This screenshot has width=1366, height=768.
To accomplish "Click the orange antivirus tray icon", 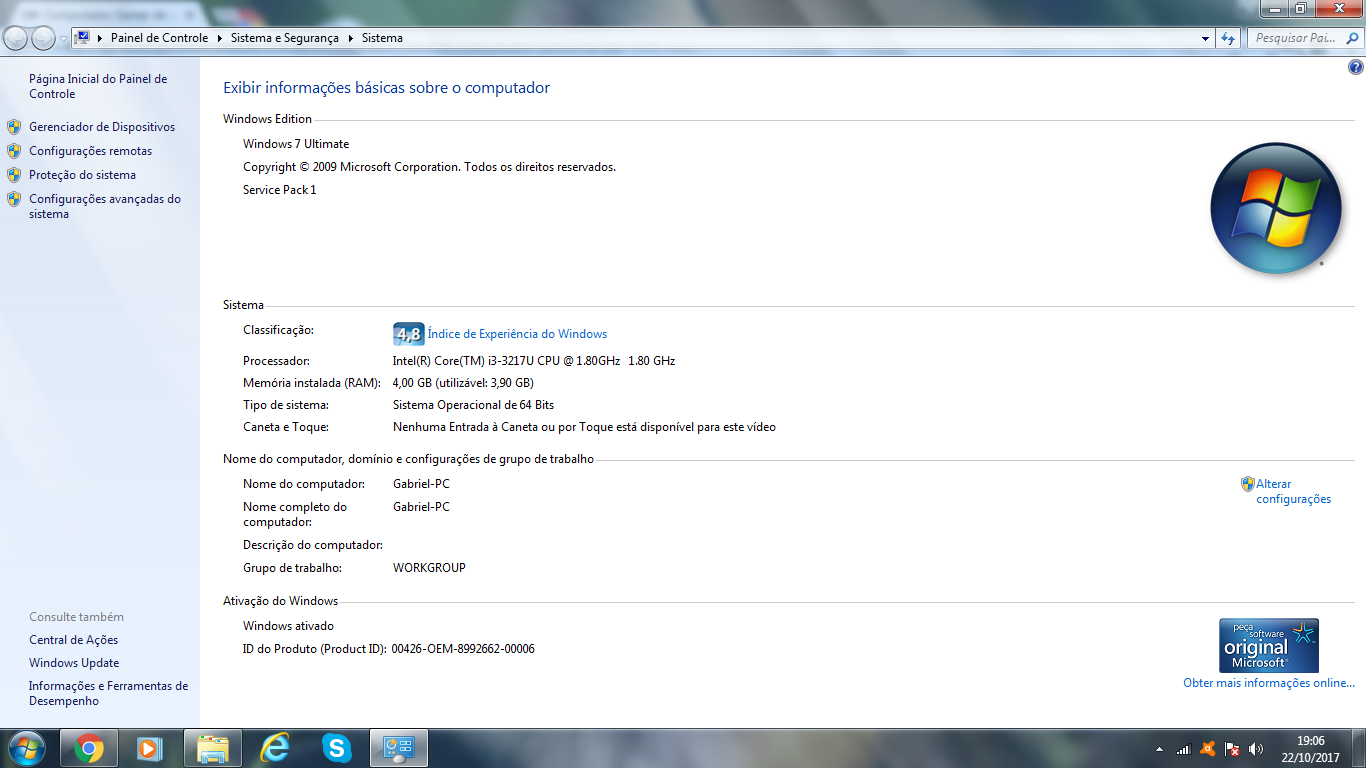I will click(1208, 749).
